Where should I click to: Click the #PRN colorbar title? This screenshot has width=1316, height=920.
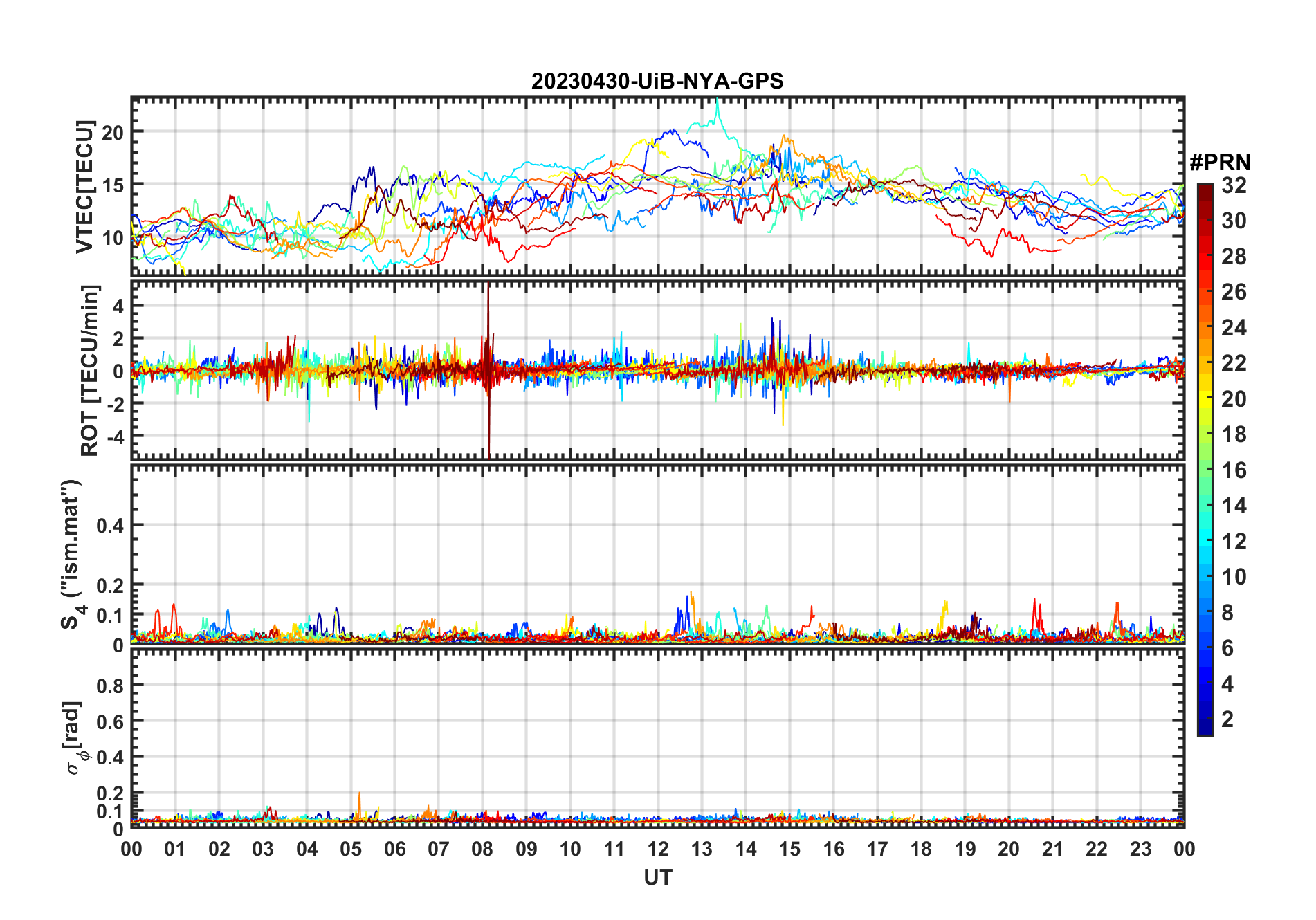tap(1220, 163)
